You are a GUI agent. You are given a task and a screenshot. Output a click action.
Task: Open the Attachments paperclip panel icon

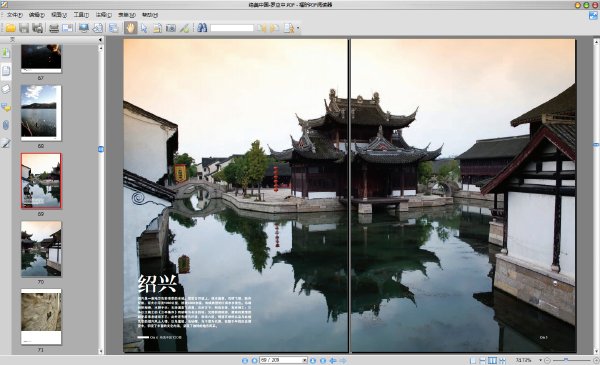click(6, 125)
